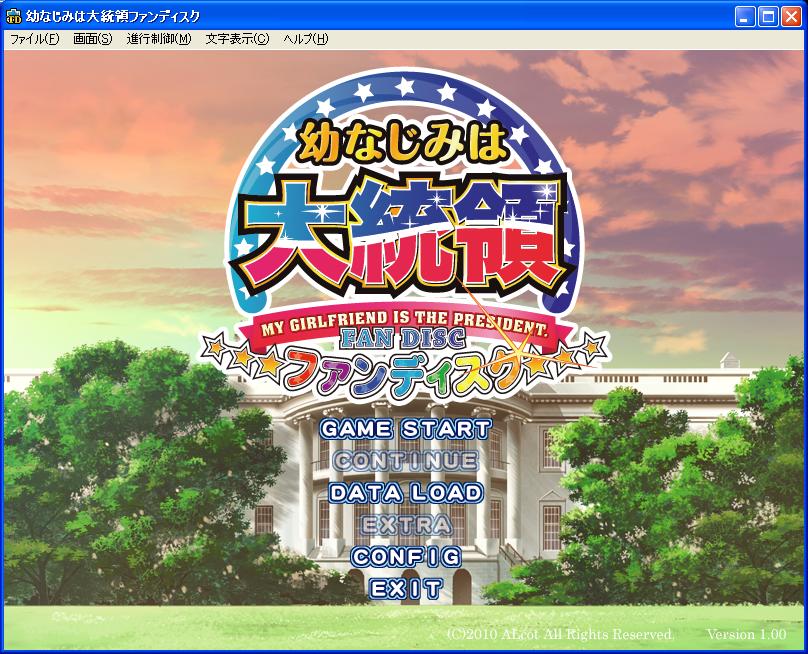The width and height of the screenshot is (808, 654).
Task: Click the application icon in the title bar
Action: click(13, 16)
